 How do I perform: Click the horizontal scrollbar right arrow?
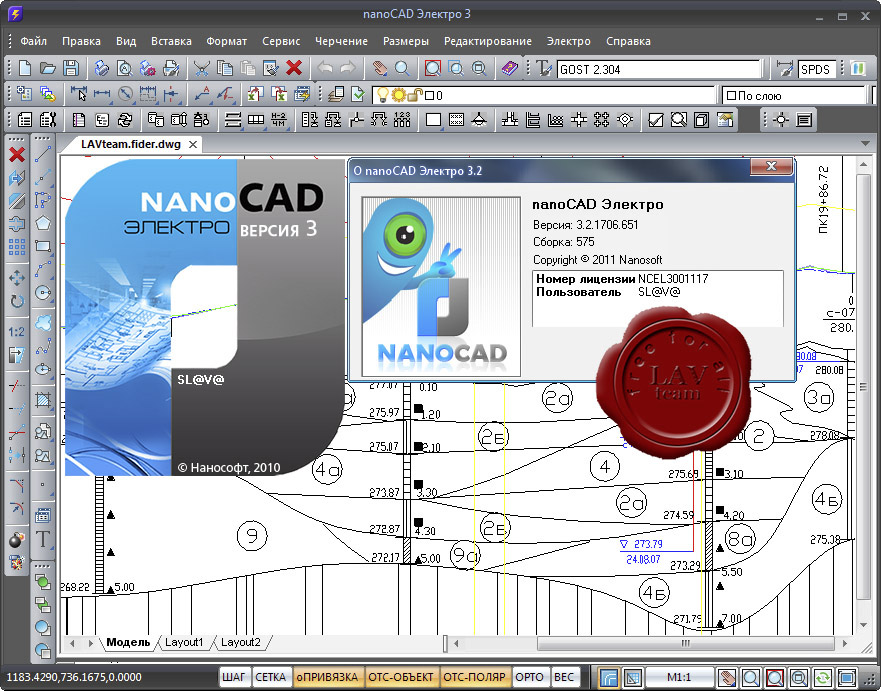pos(844,643)
